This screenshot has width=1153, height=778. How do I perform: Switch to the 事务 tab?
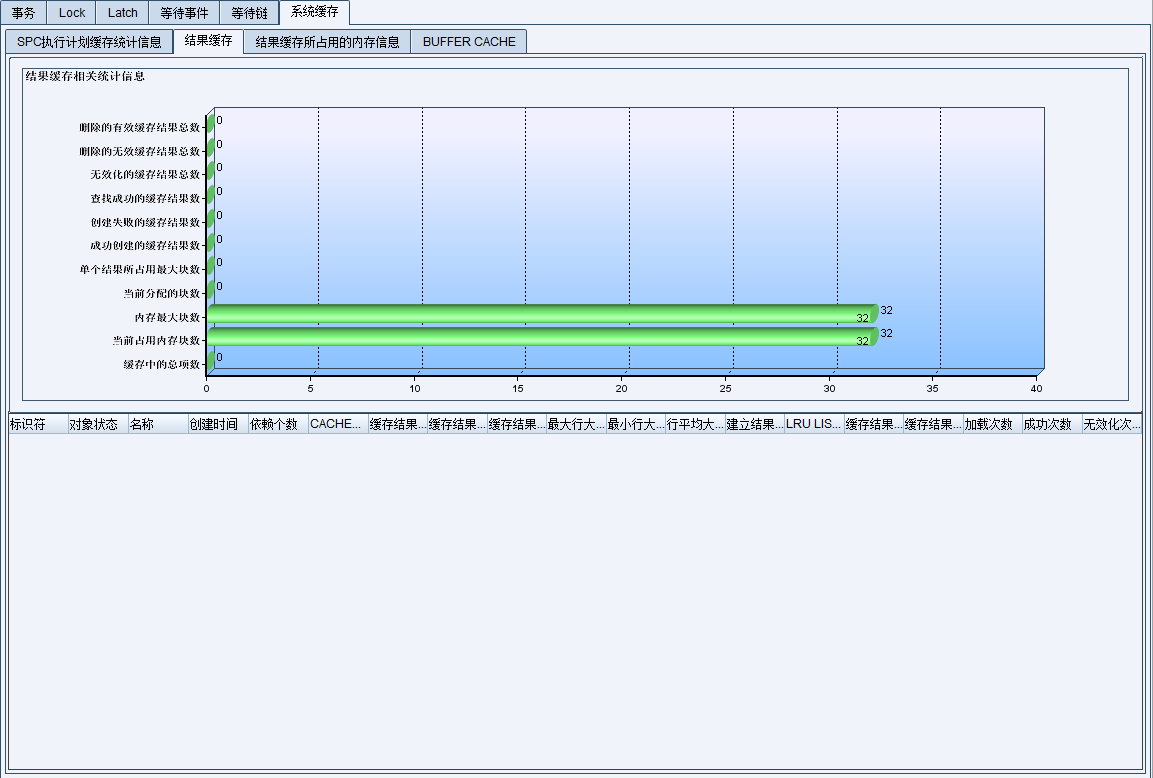click(23, 13)
